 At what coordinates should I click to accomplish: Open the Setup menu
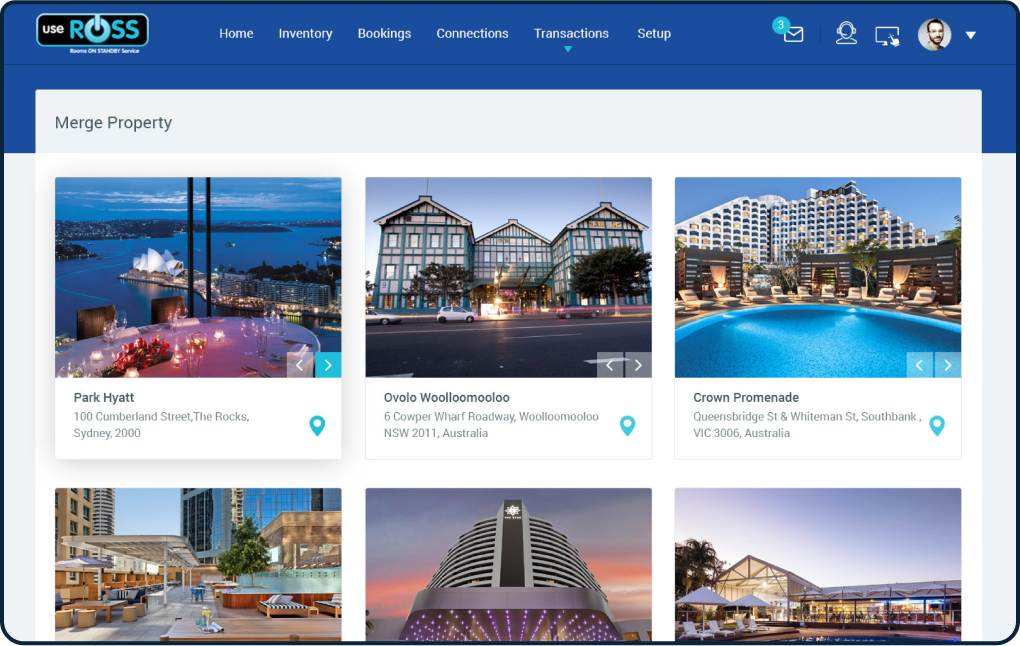[654, 33]
